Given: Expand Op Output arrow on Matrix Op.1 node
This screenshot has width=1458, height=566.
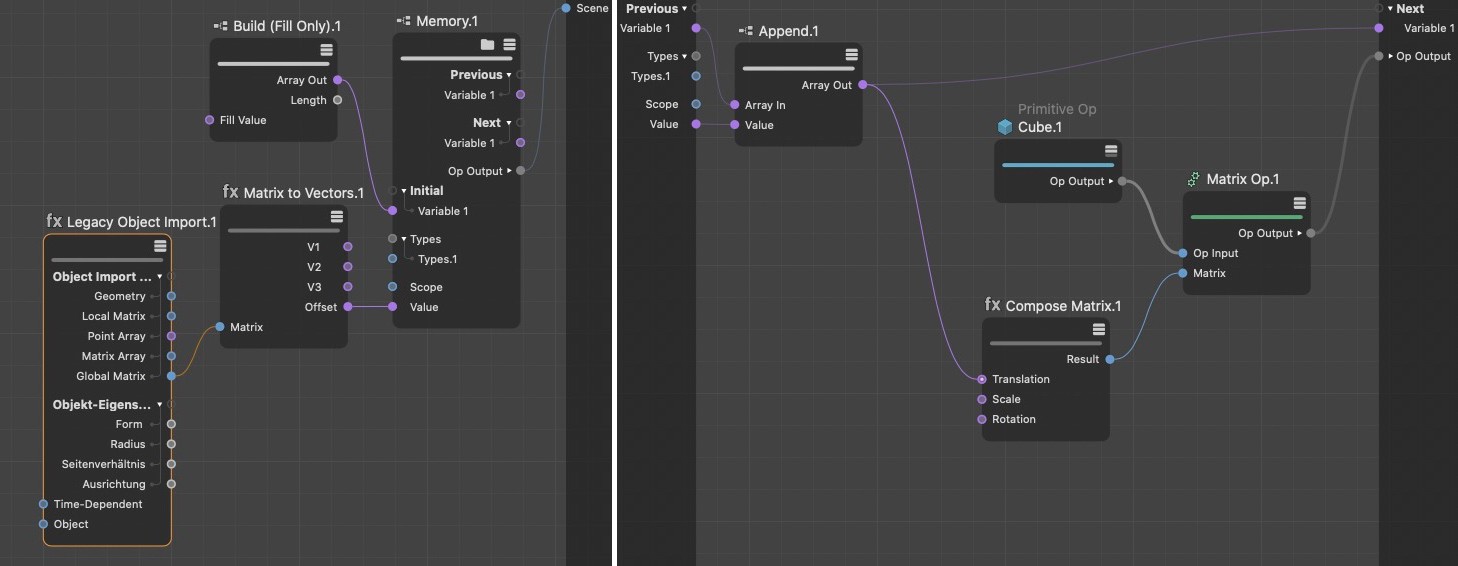Looking at the screenshot, I should click(1299, 233).
